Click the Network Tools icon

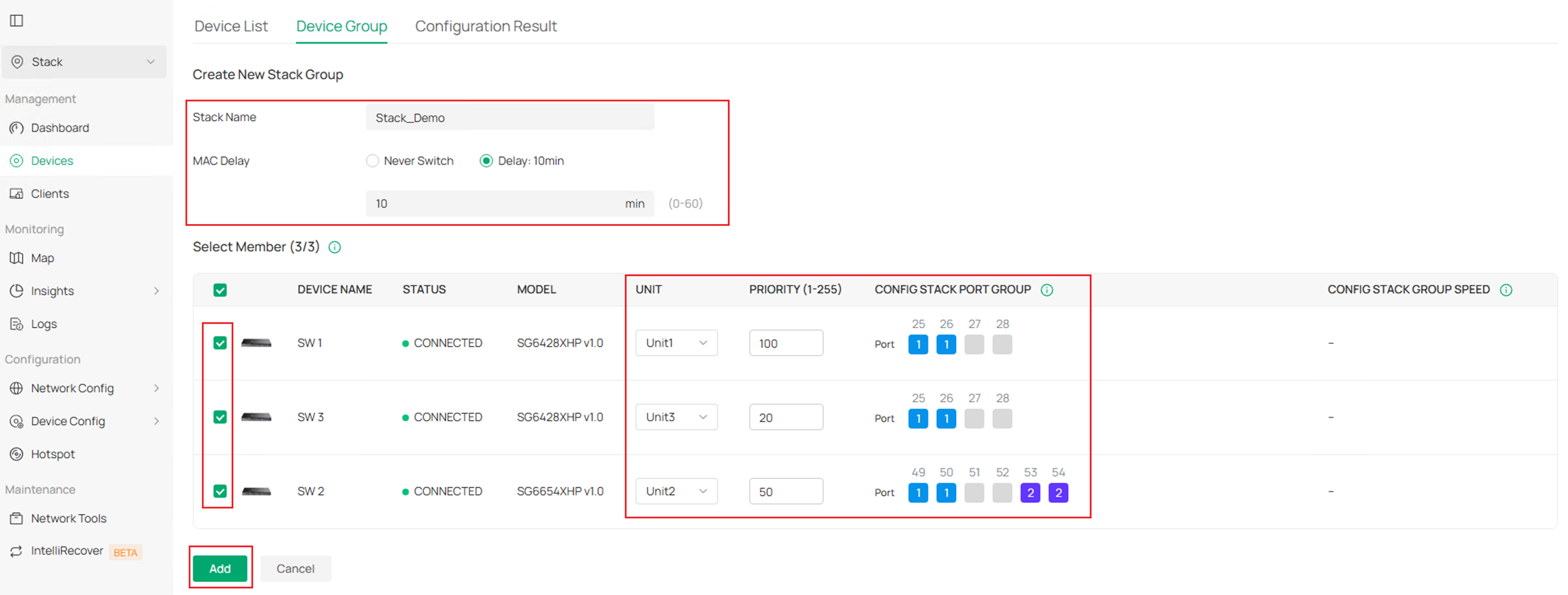(16, 519)
